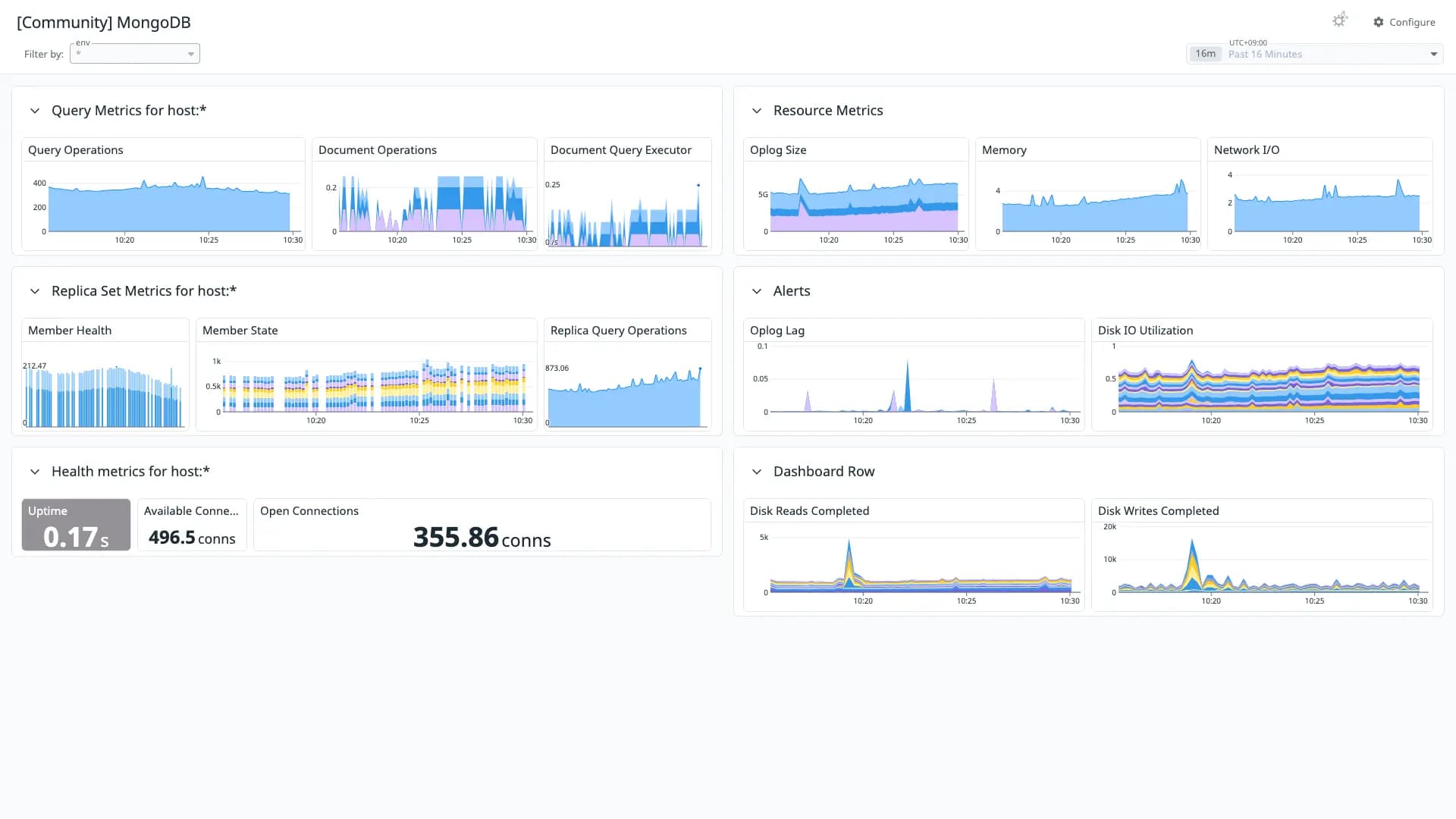Viewport: 1456px width, 819px height.
Task: Click the Query Operations area chart
Action: click(x=169, y=209)
